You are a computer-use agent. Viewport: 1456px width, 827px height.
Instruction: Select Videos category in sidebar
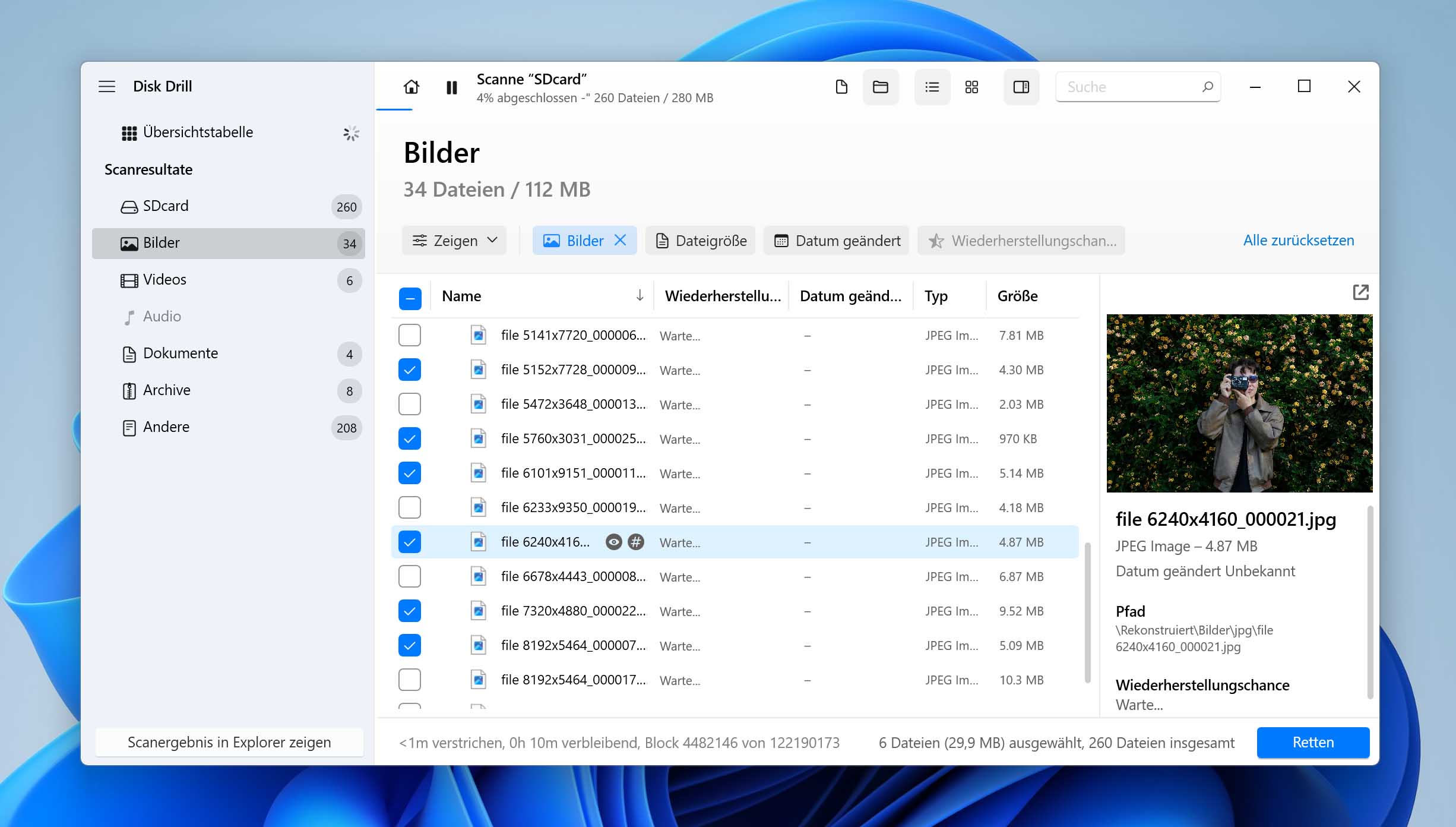pyautogui.click(x=228, y=280)
